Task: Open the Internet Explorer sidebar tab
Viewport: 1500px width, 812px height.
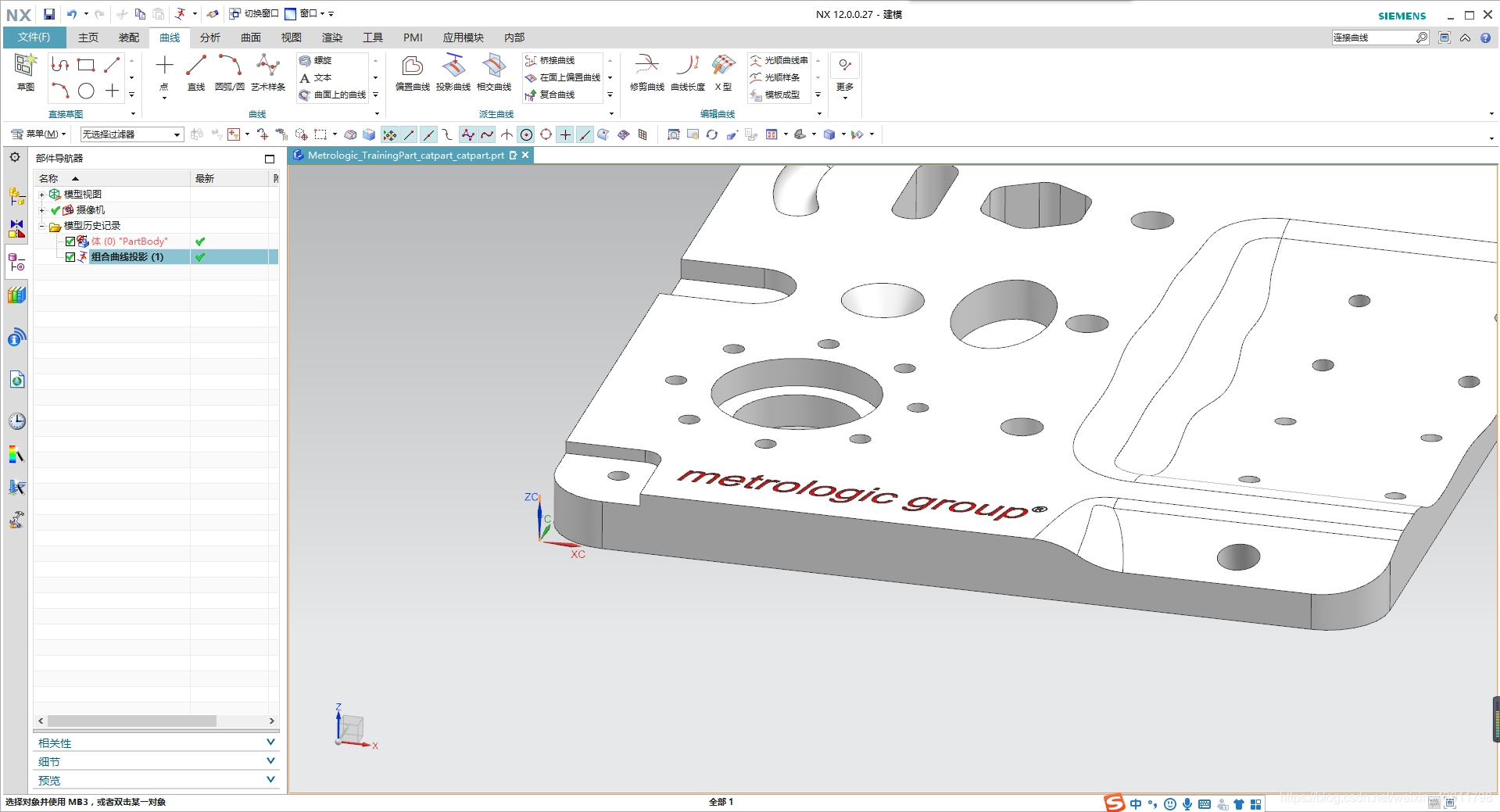Action: (x=16, y=380)
